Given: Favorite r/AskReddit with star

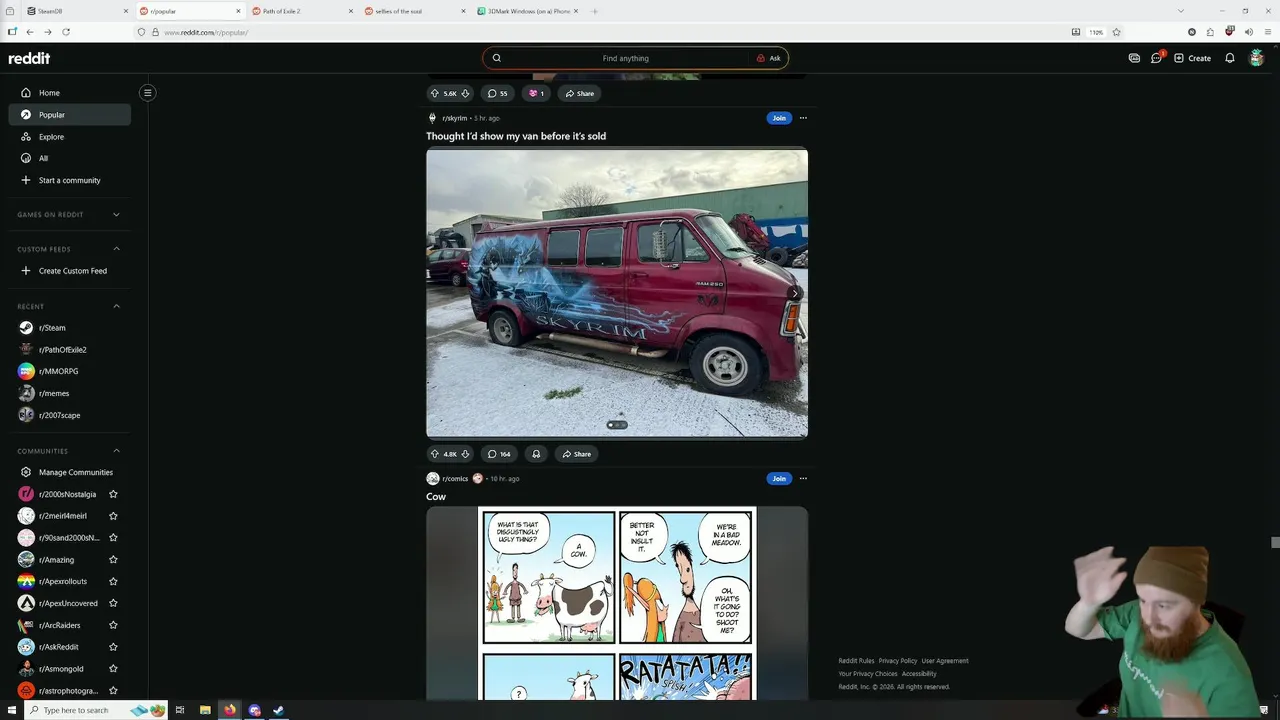Looking at the screenshot, I should pos(113,647).
